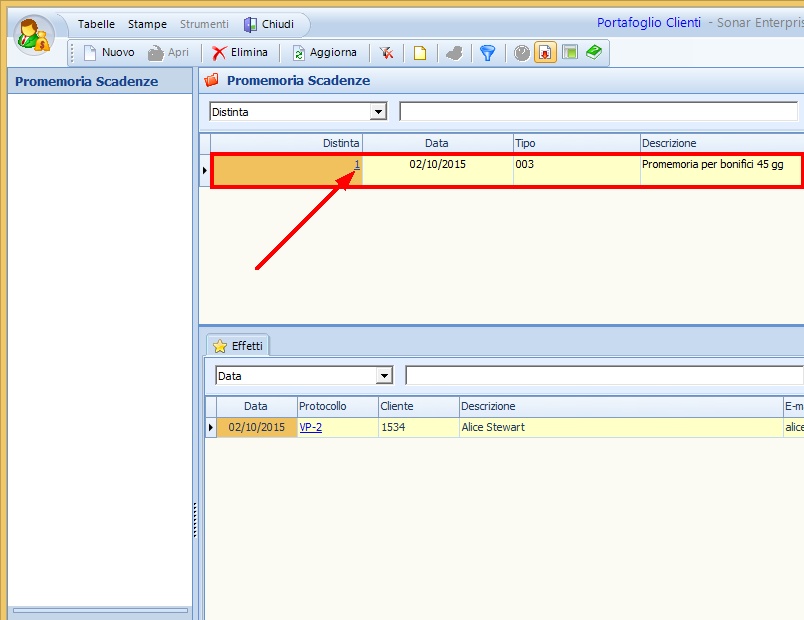Open the Data filter dropdown in Effetti

tap(384, 376)
